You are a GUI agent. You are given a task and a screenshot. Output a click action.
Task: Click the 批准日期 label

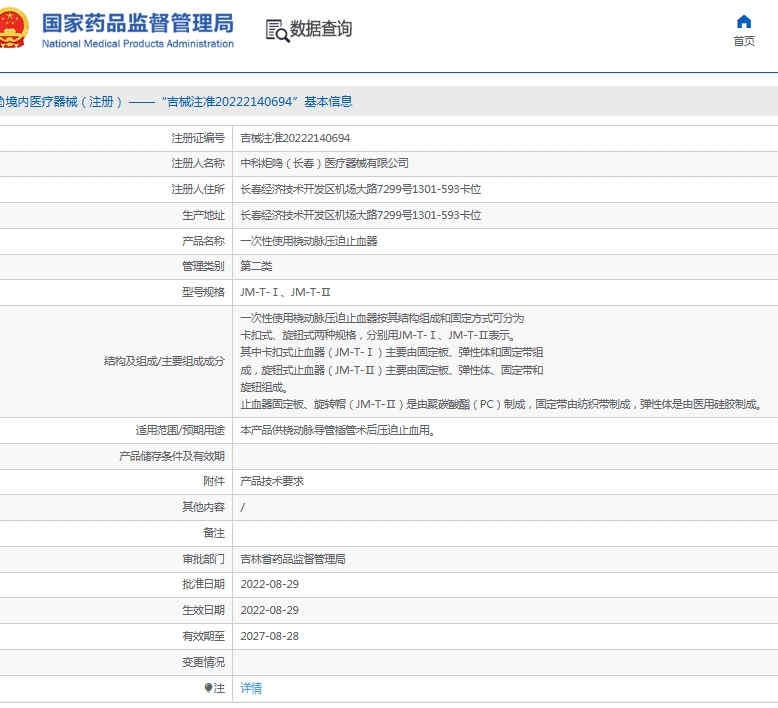[x=203, y=584]
